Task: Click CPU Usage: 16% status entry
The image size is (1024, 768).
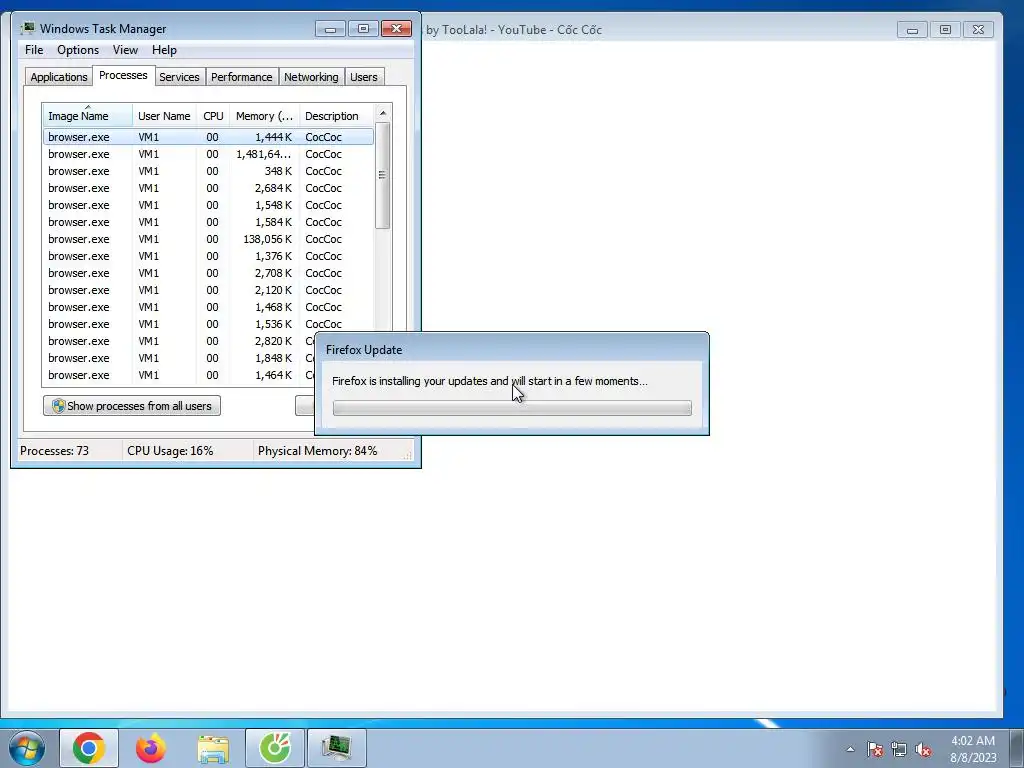Action: 170,451
